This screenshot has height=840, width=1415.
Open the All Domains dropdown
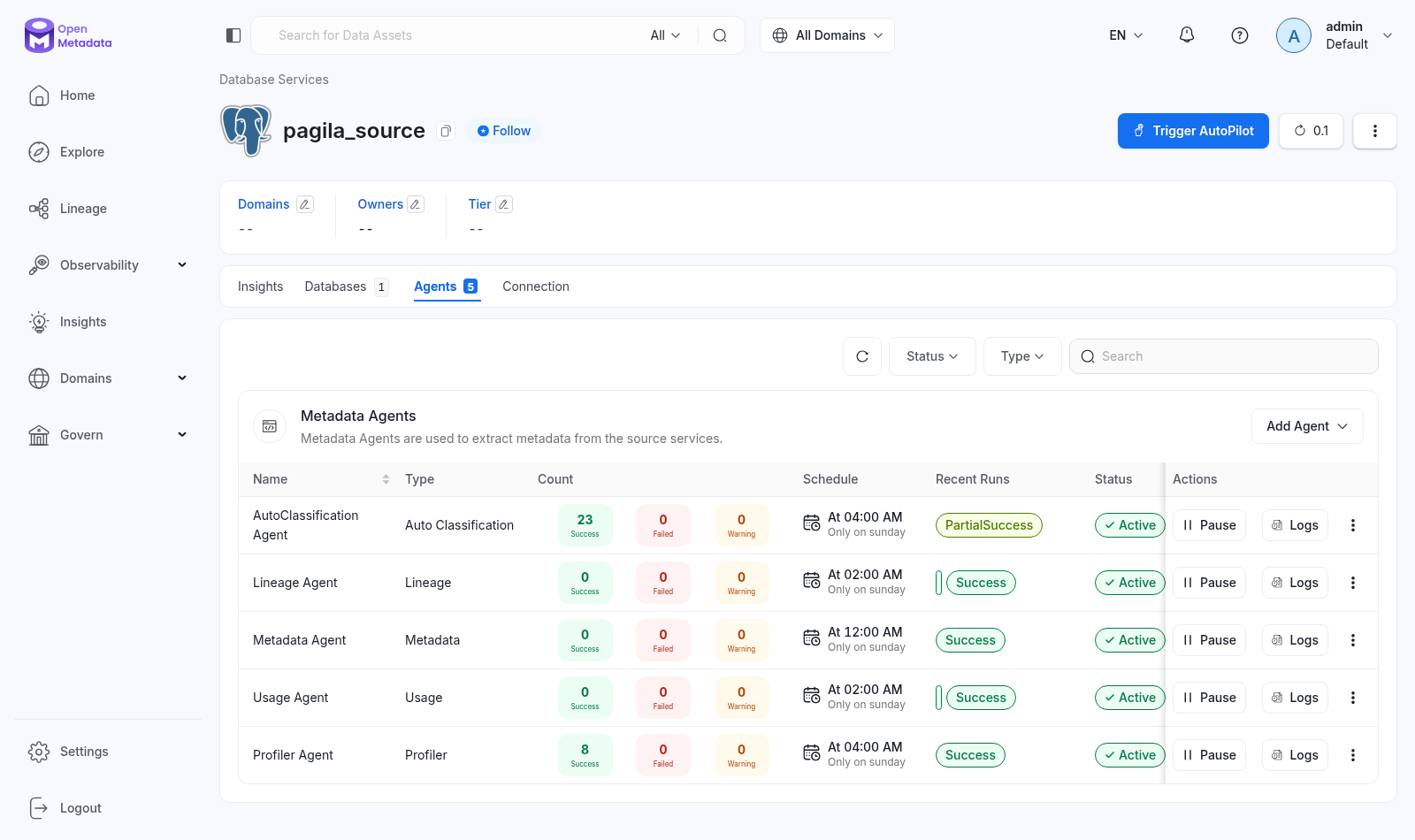pyautogui.click(x=827, y=35)
